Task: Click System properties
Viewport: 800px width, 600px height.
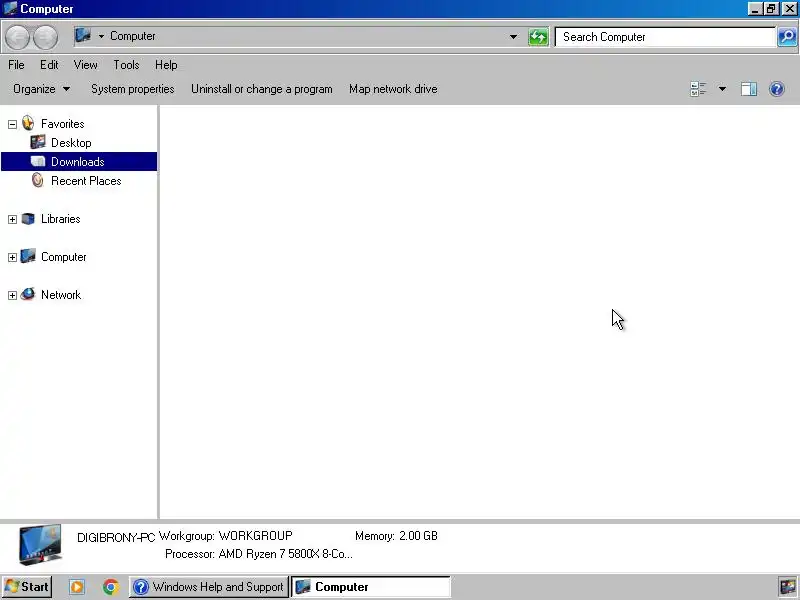Action: click(133, 89)
